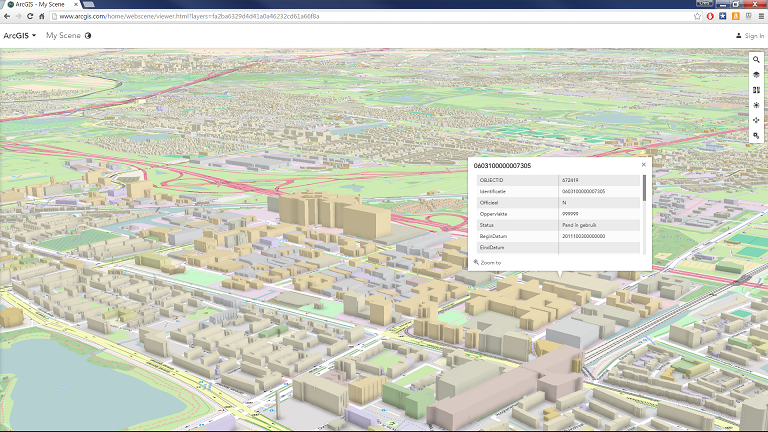The height and width of the screenshot is (432, 768).
Task: Open the Search tool in the map toolbar
Action: [x=757, y=60]
